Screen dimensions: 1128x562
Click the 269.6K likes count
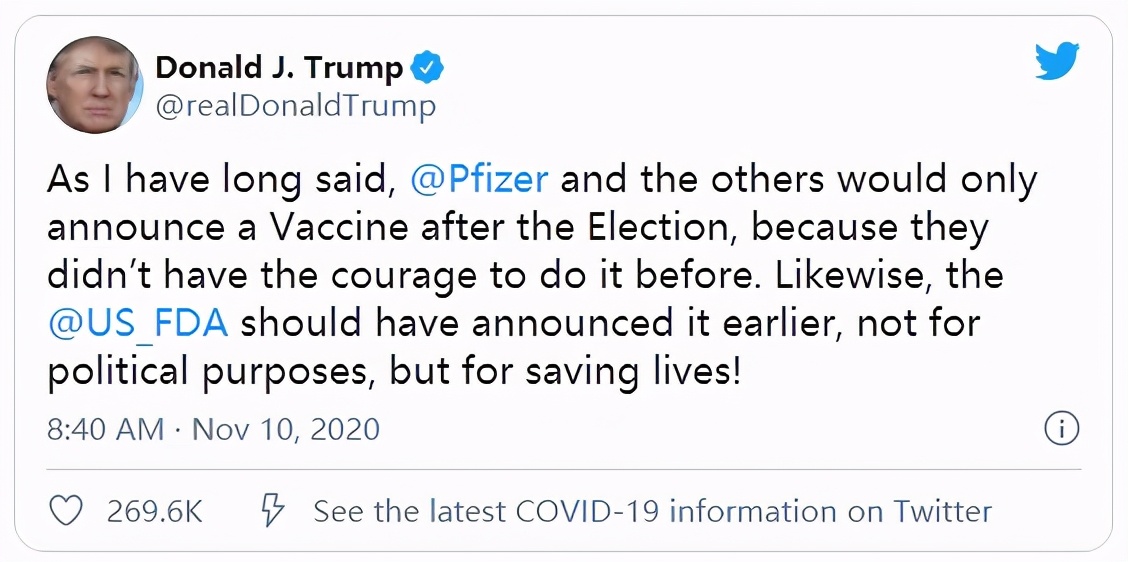point(154,512)
